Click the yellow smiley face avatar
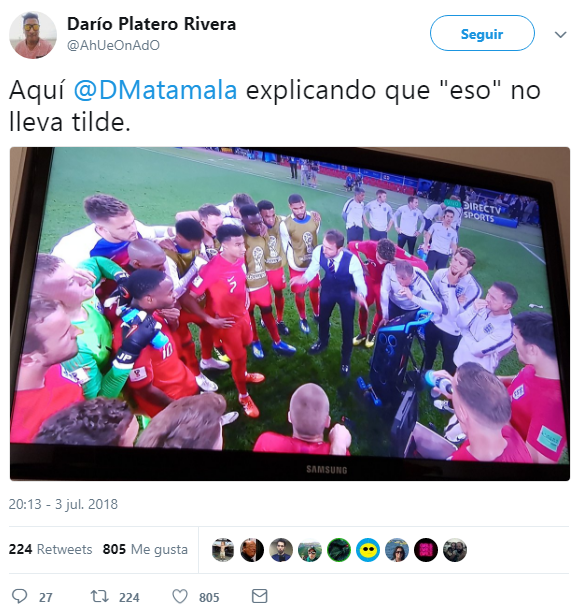 pyautogui.click(x=368, y=550)
